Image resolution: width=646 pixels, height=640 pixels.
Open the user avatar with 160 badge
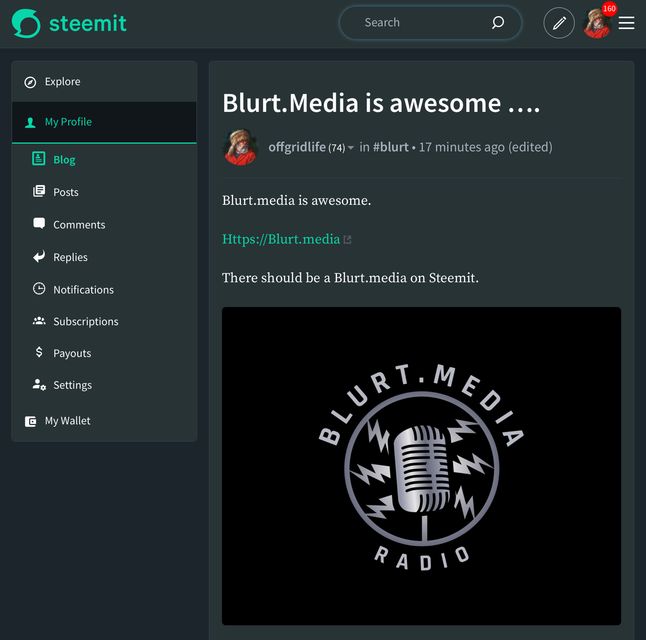click(597, 24)
